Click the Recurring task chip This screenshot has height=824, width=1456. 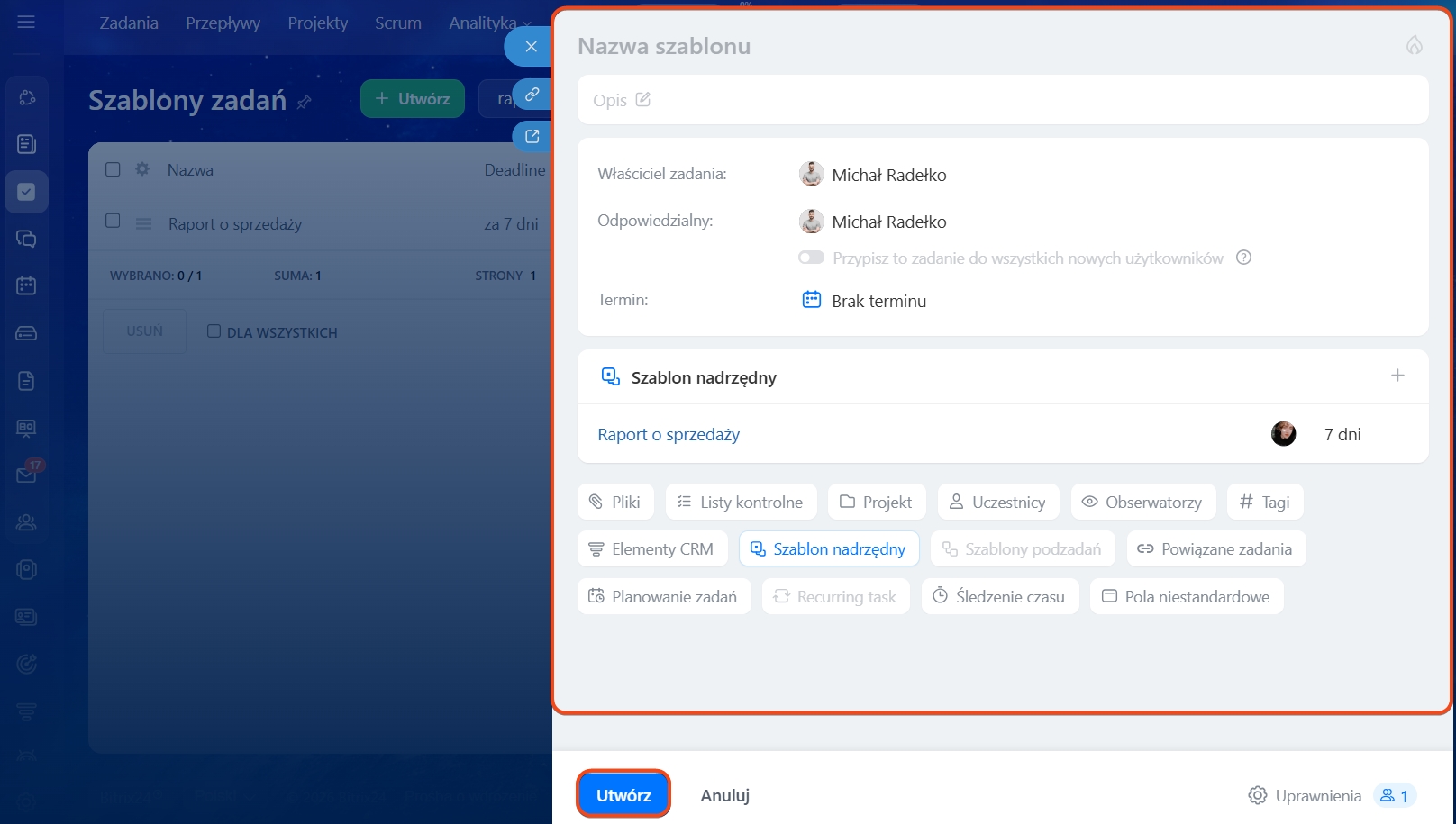pyautogui.click(x=836, y=596)
